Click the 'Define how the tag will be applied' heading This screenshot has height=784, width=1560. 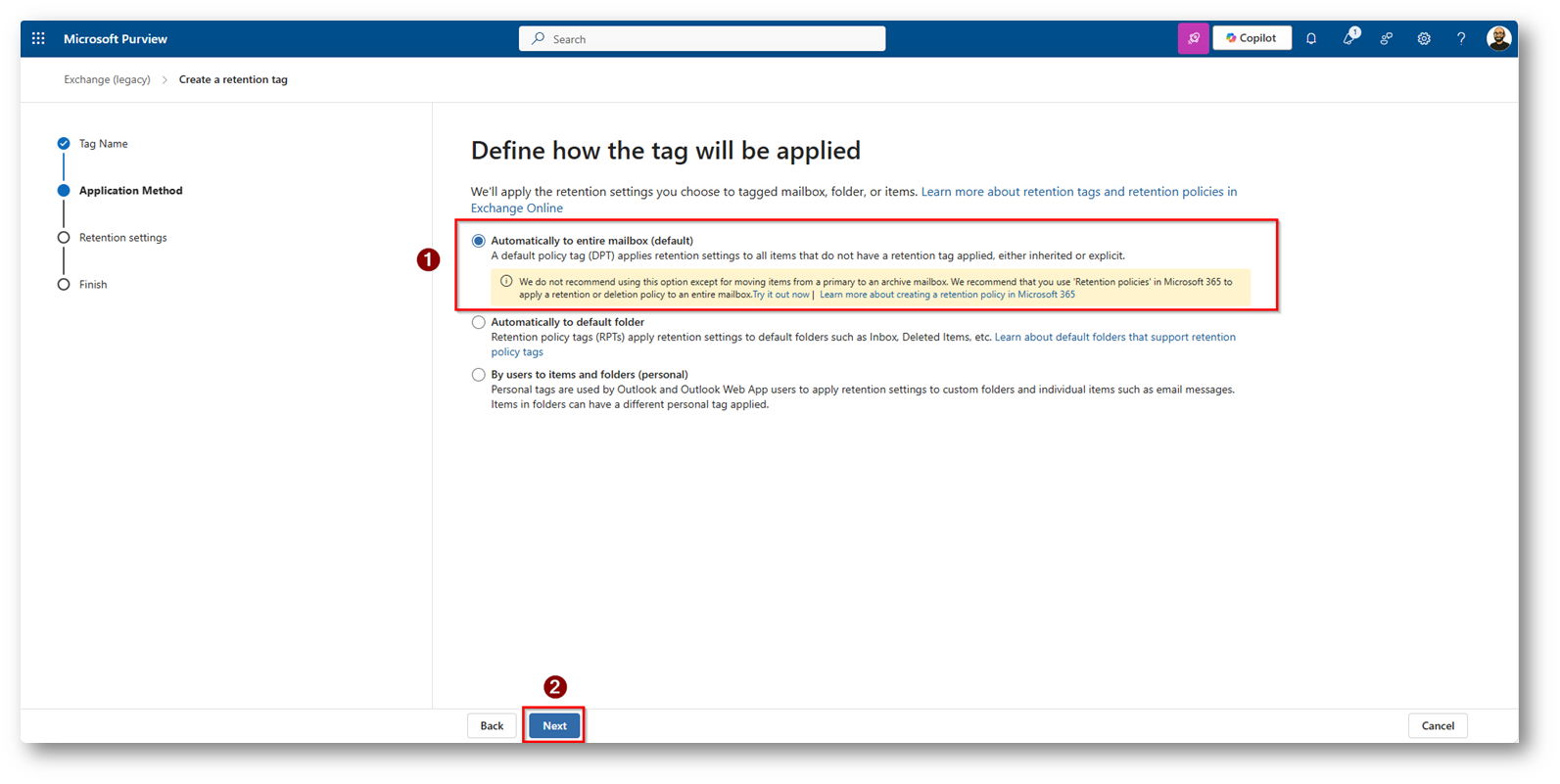pos(666,151)
